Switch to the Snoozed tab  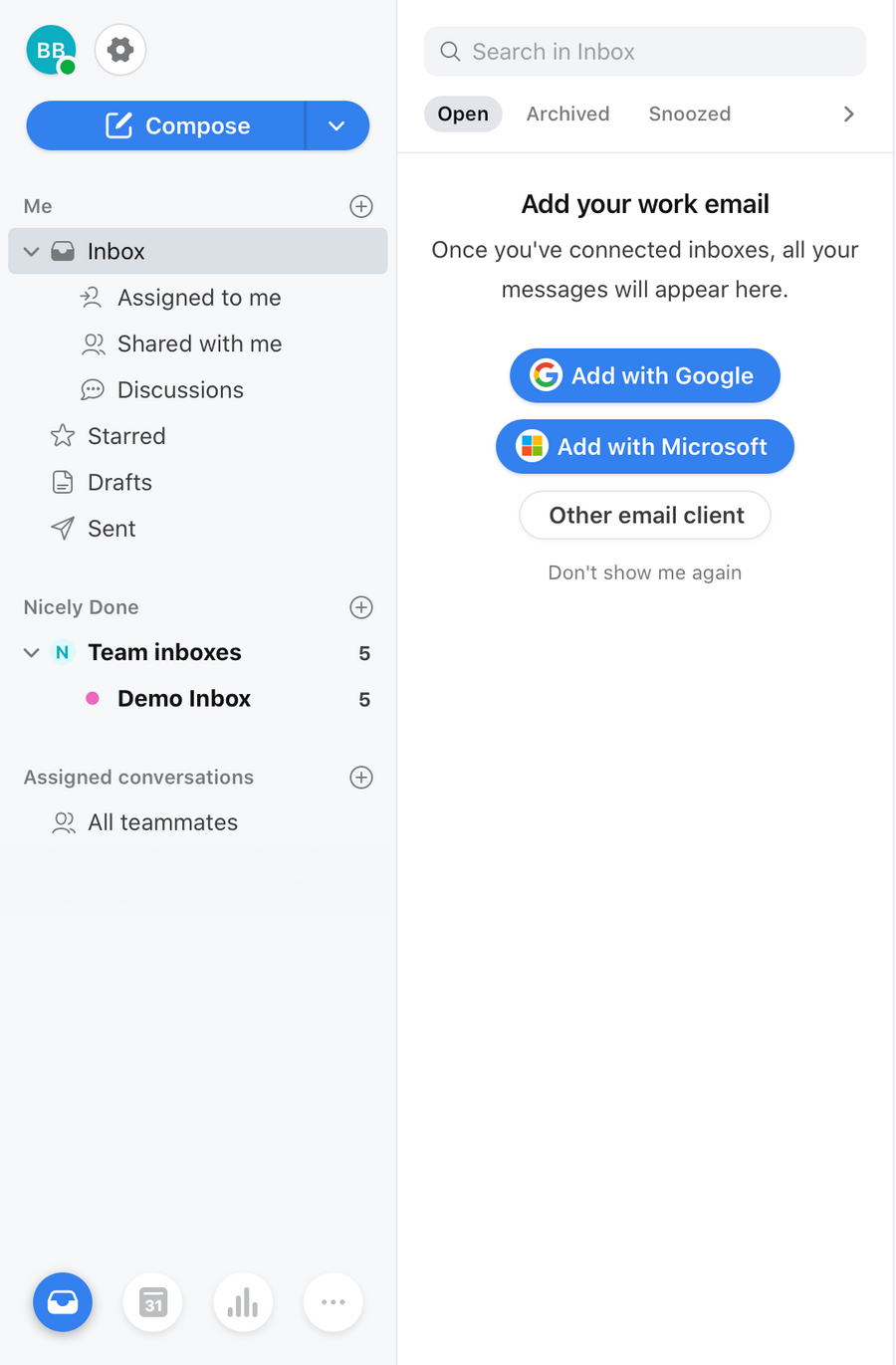tap(689, 114)
